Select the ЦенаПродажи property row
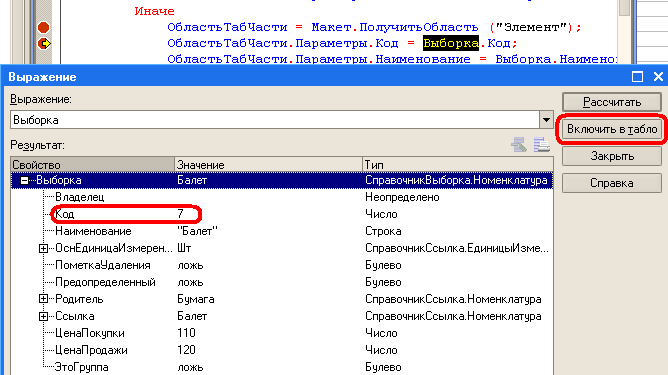Image resolution: width=668 pixels, height=375 pixels. tap(282, 350)
